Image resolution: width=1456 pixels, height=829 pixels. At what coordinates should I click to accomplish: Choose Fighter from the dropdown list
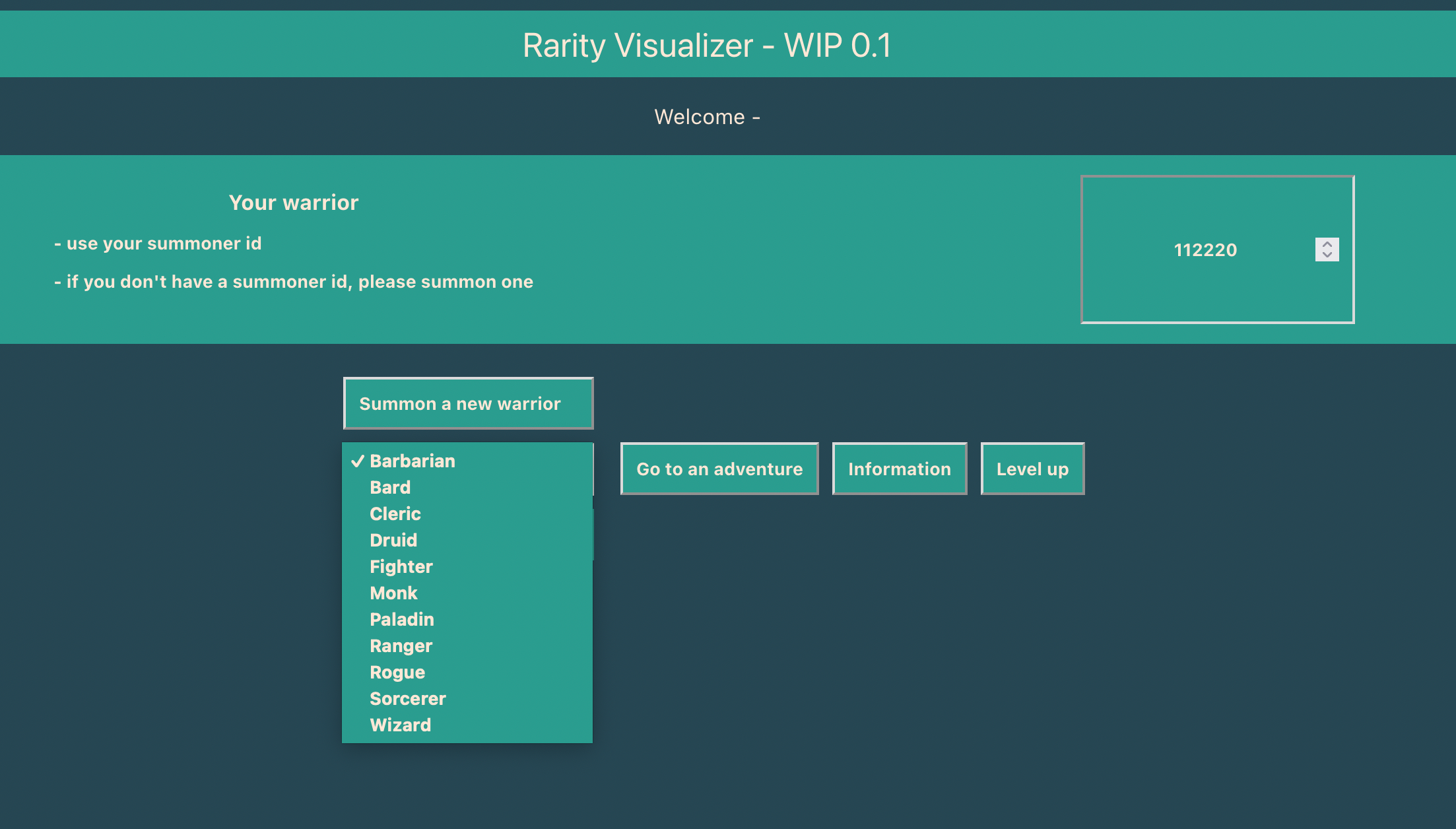(401, 566)
